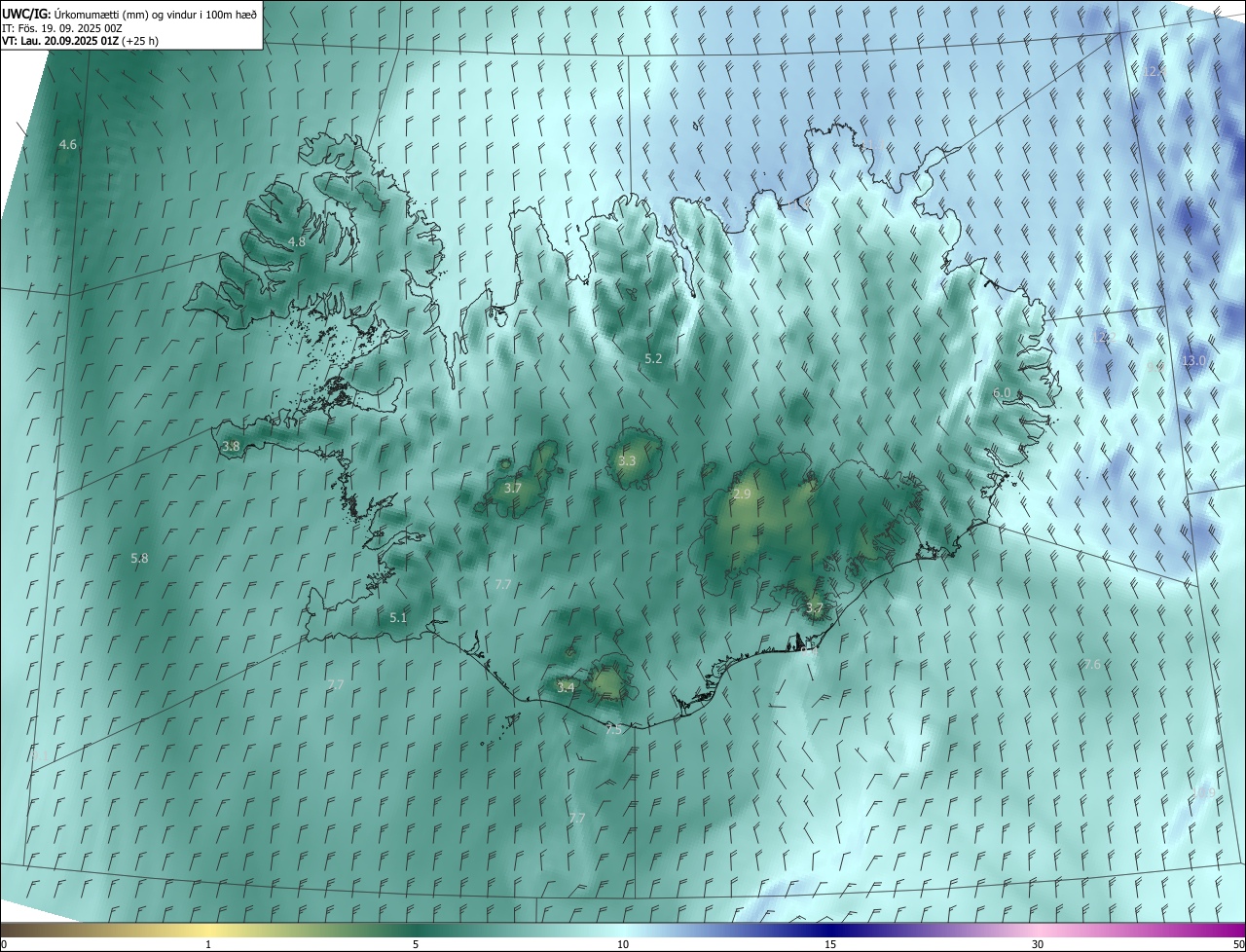1246x952 pixels.
Task: Click the 2.9 value on the large glacier
Action: coord(742,494)
